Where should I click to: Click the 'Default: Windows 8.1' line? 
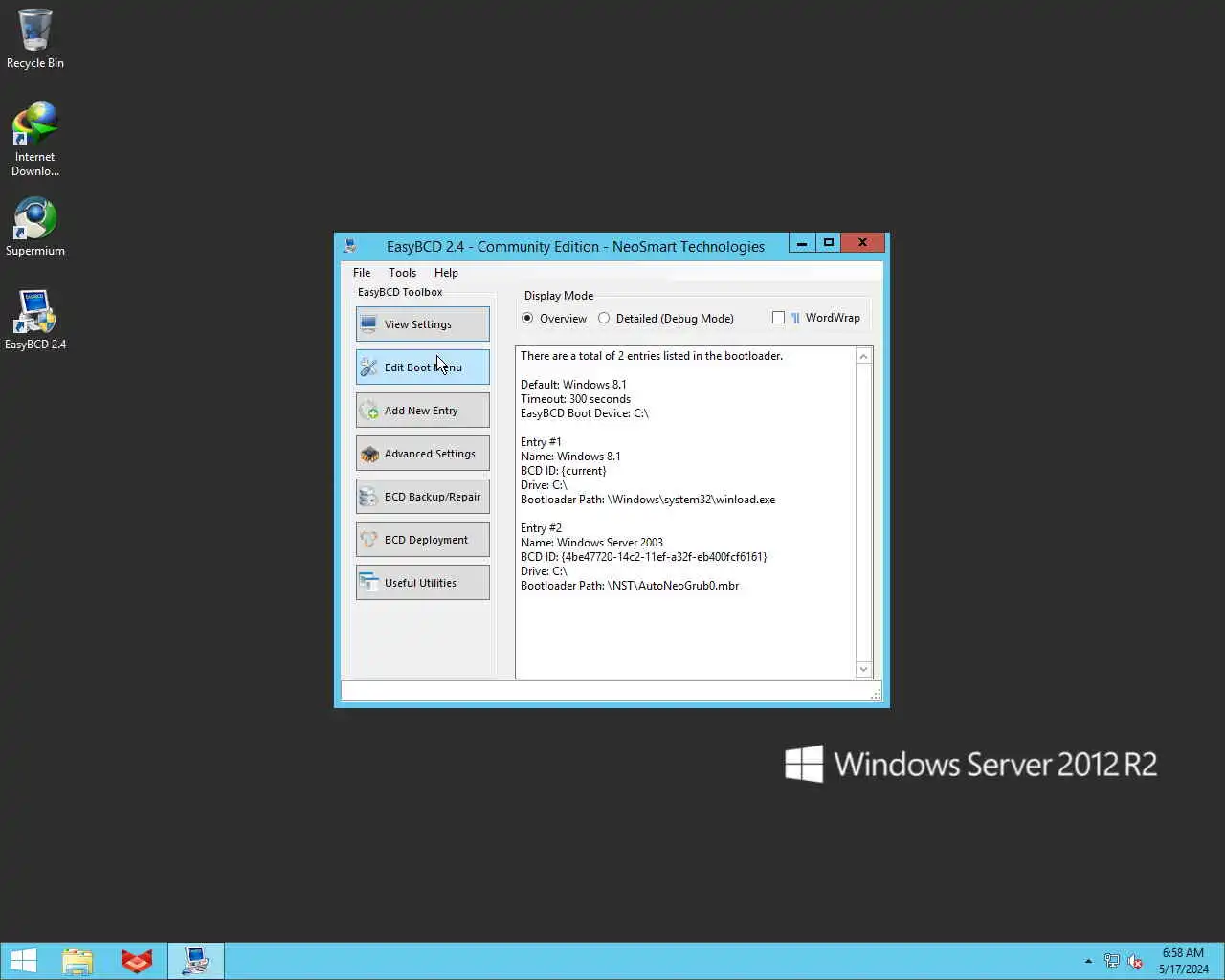tap(573, 385)
